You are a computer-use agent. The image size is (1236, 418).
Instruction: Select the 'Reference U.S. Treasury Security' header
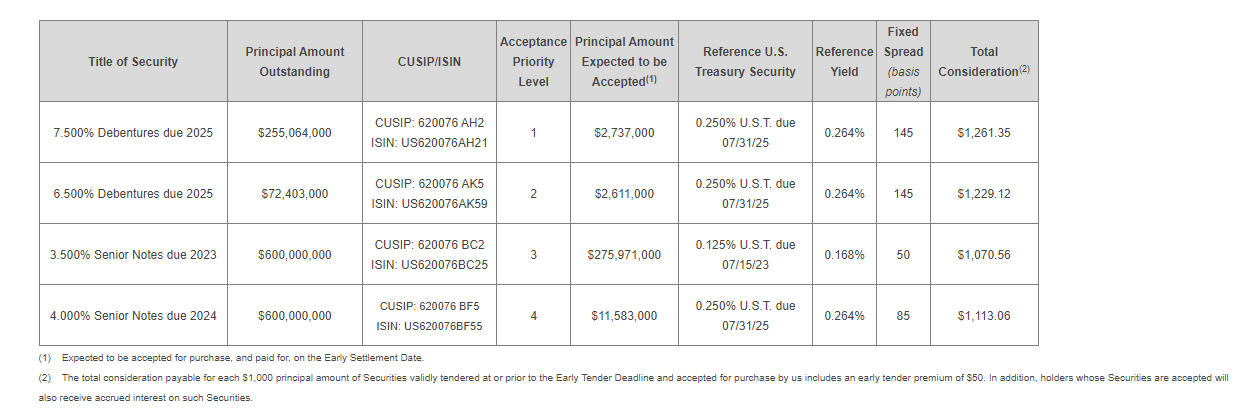pos(745,62)
